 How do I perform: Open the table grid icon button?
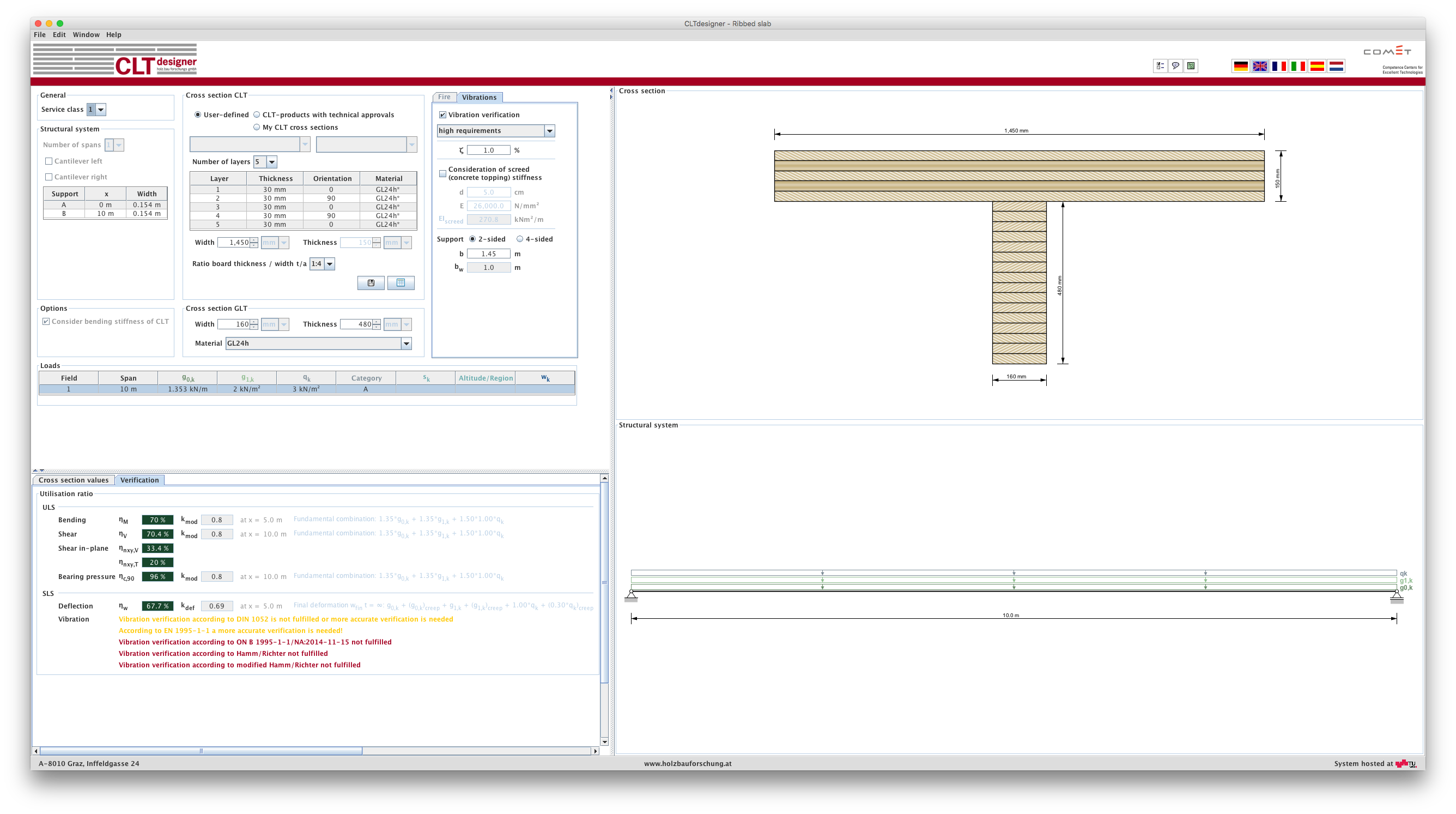(x=401, y=283)
